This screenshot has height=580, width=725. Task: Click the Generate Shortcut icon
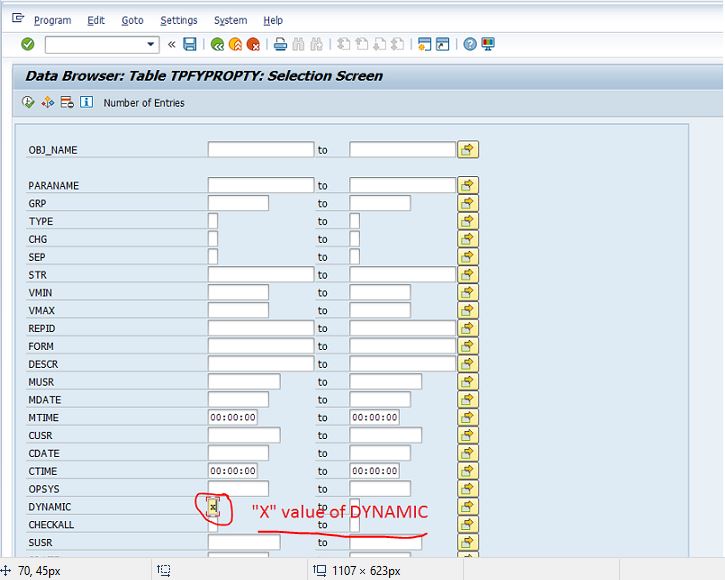pos(442,44)
